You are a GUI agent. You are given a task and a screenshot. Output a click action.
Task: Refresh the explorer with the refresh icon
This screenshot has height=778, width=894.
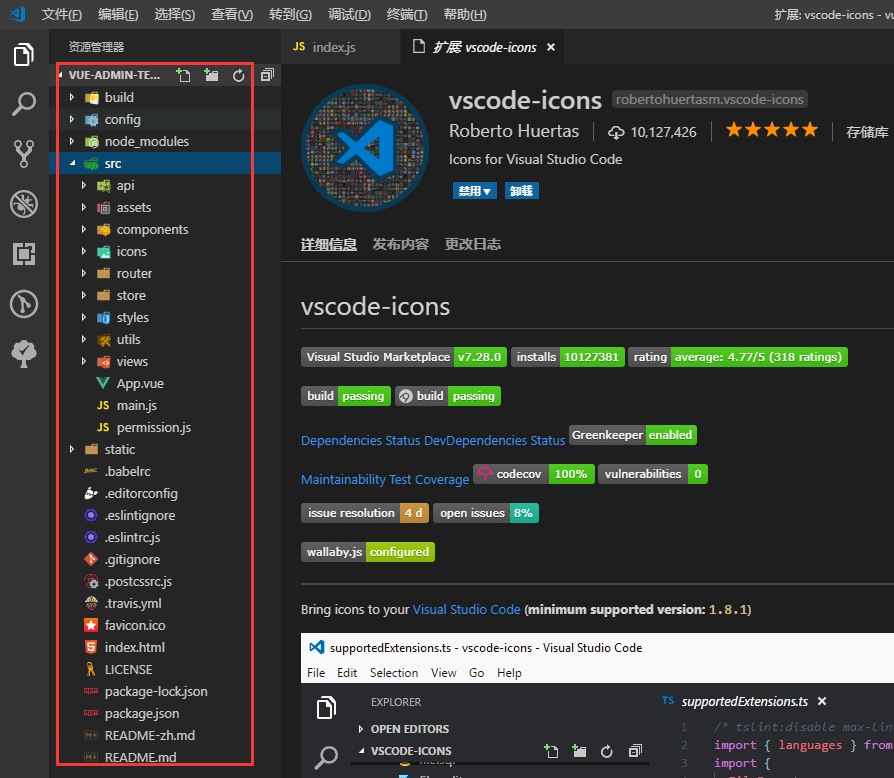[x=238, y=75]
